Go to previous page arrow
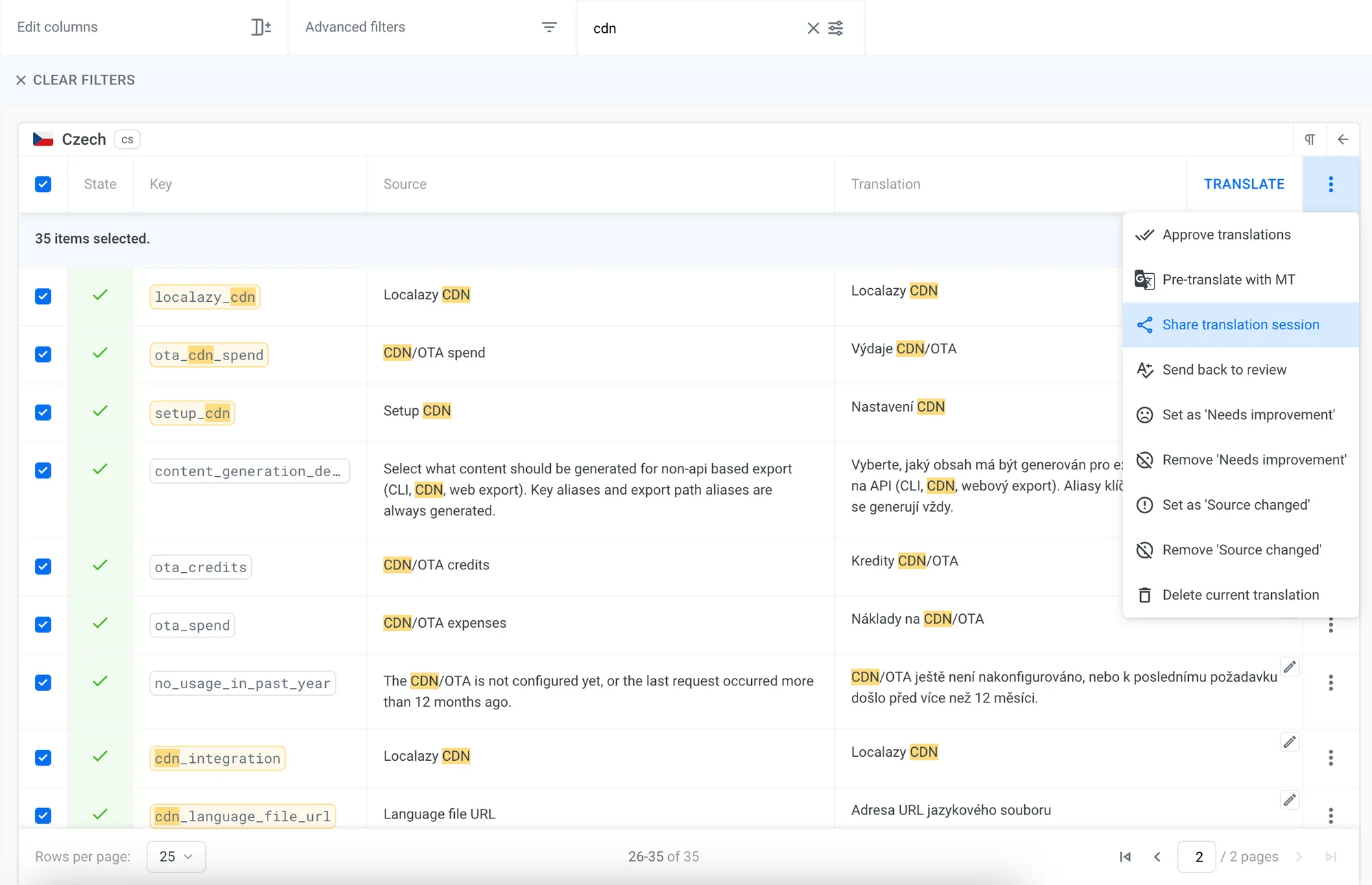 [x=1157, y=857]
